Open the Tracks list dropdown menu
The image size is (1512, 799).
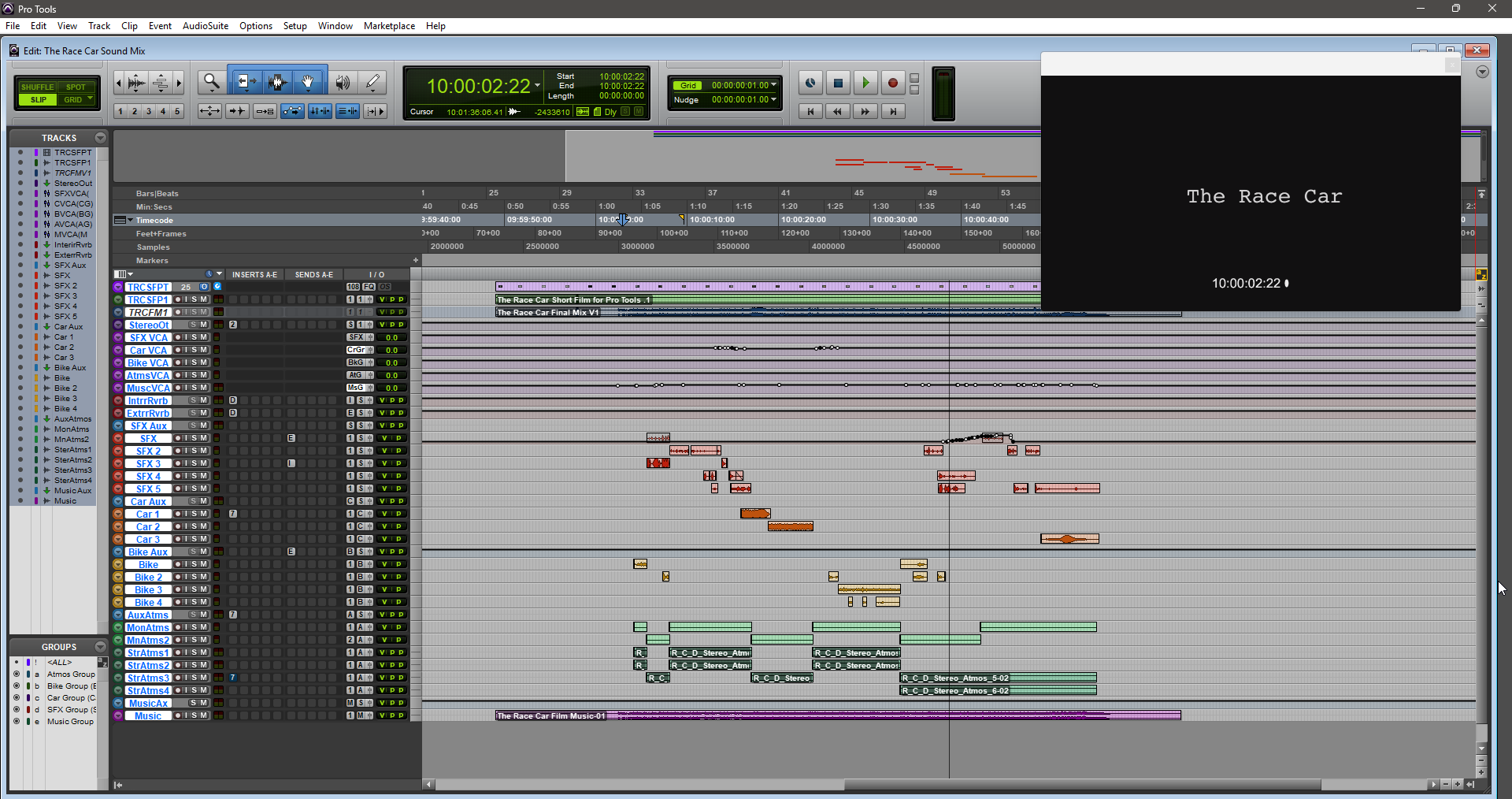pos(100,138)
